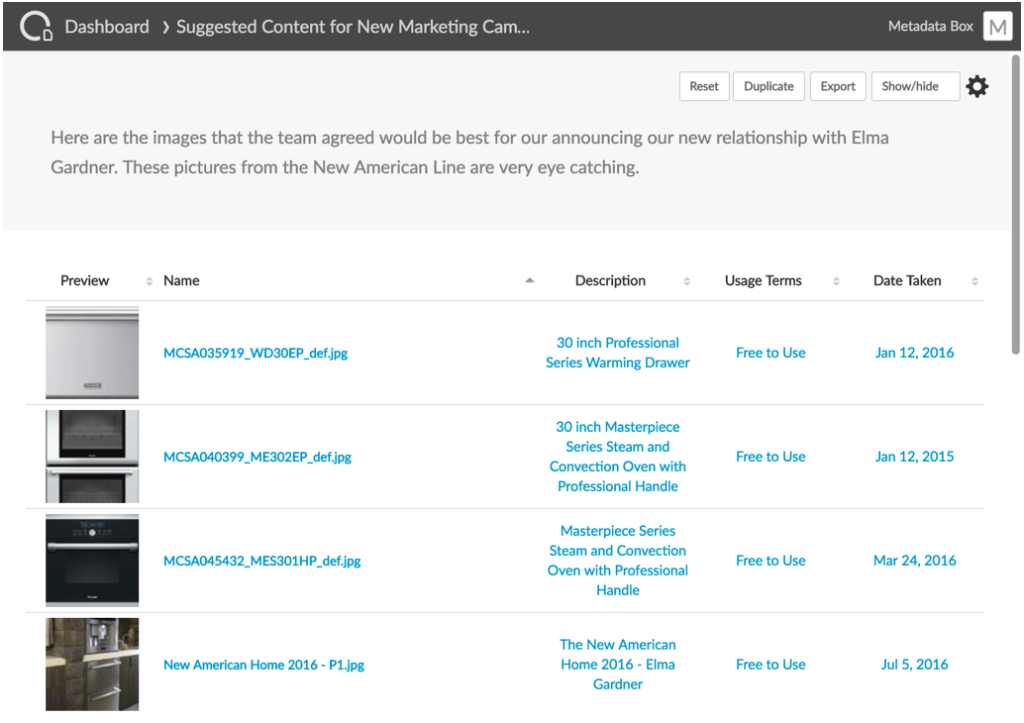Click the warming drawer preview thumbnail
This screenshot has width=1024, height=723.
tap(92, 353)
